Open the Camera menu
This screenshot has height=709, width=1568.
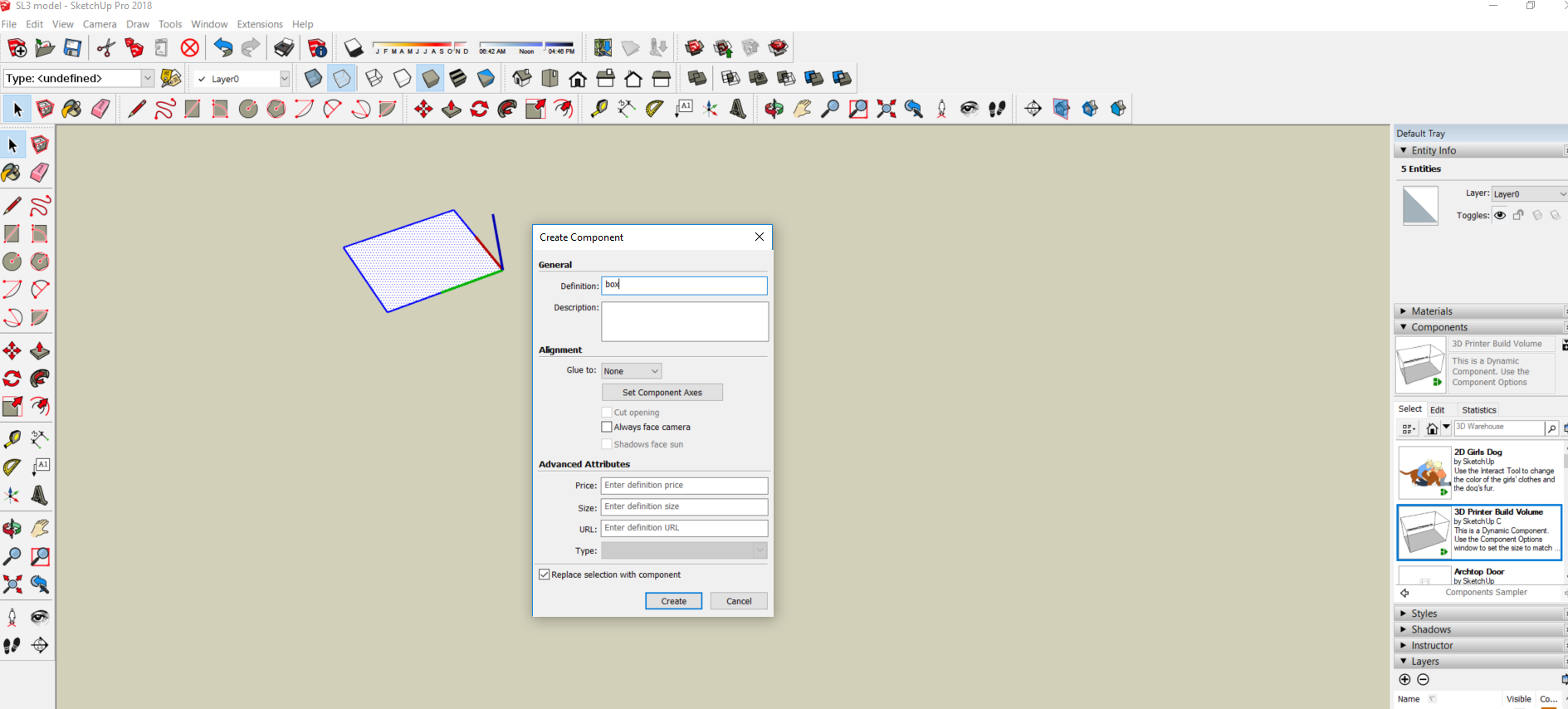click(x=100, y=24)
